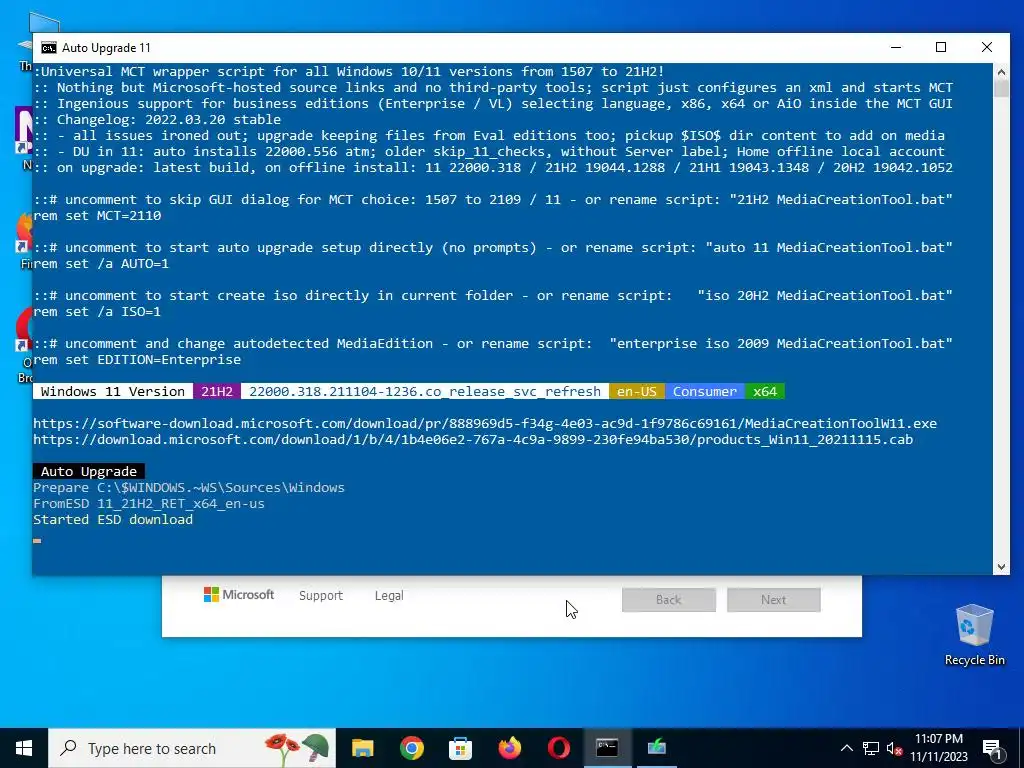Open the Windows setup taskbar icon
Image resolution: width=1024 pixels, height=768 pixels.
pos(656,748)
